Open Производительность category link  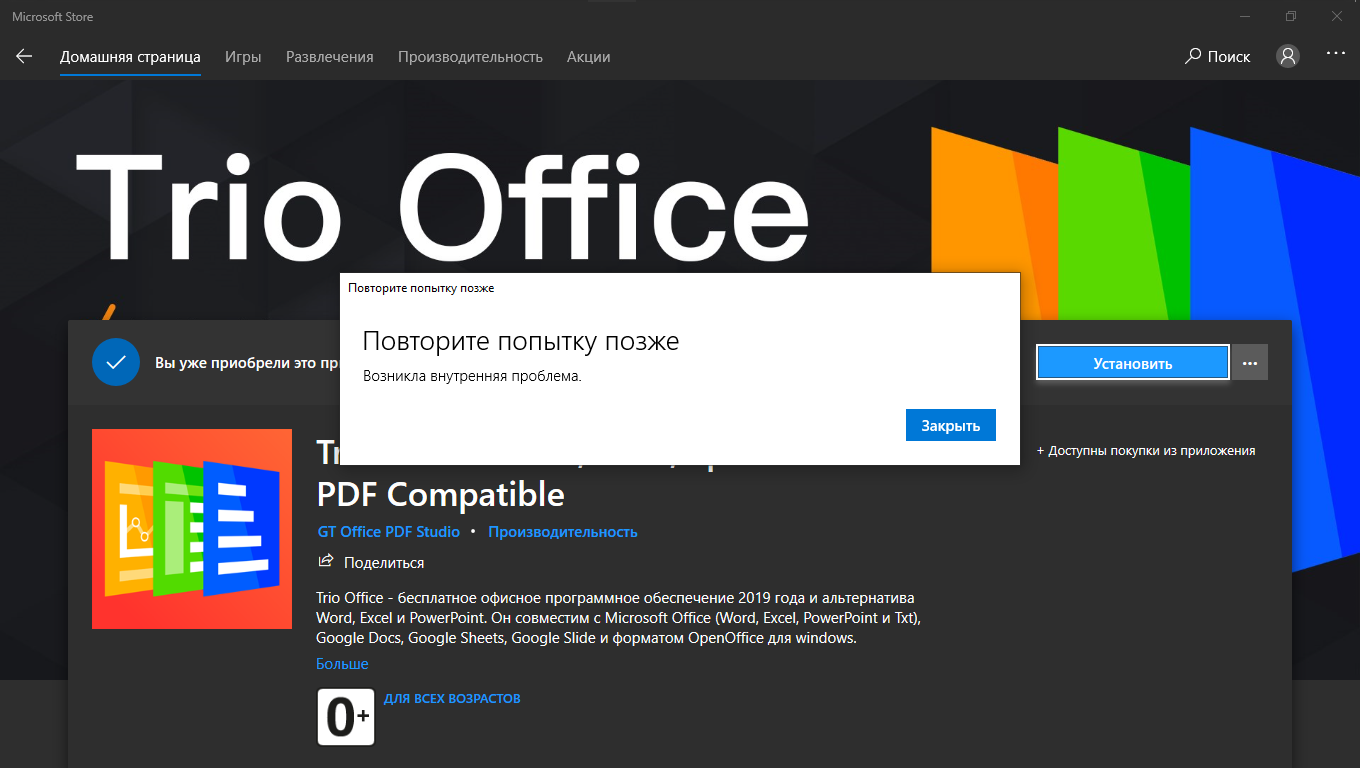pos(563,532)
